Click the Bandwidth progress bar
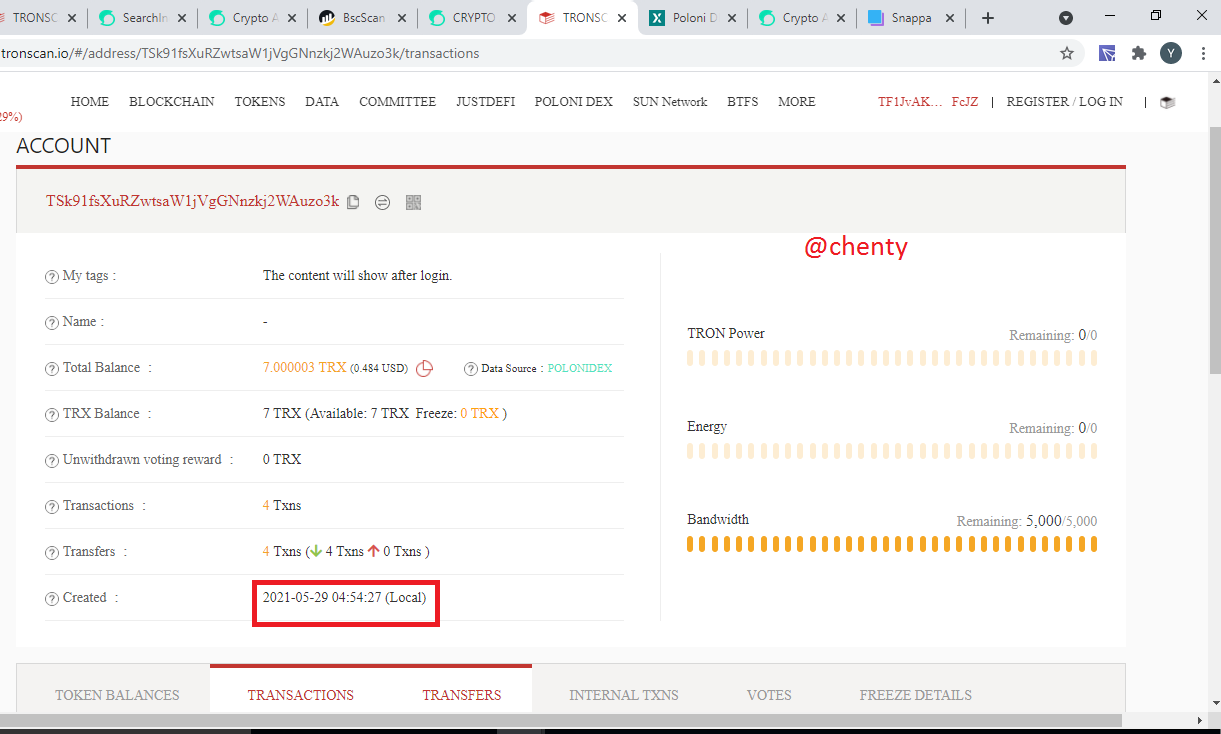Image resolution: width=1221 pixels, height=734 pixels. pos(892,545)
